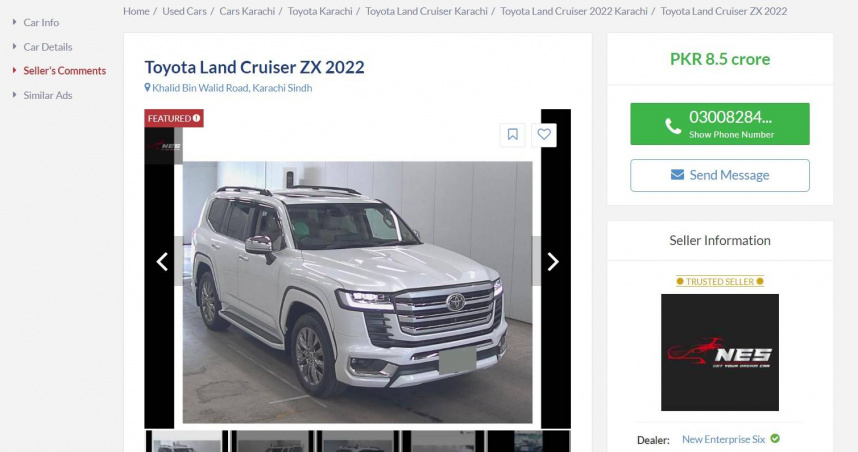Go to the Similar Ads section
Viewport: 858px width, 452px height.
click(48, 95)
